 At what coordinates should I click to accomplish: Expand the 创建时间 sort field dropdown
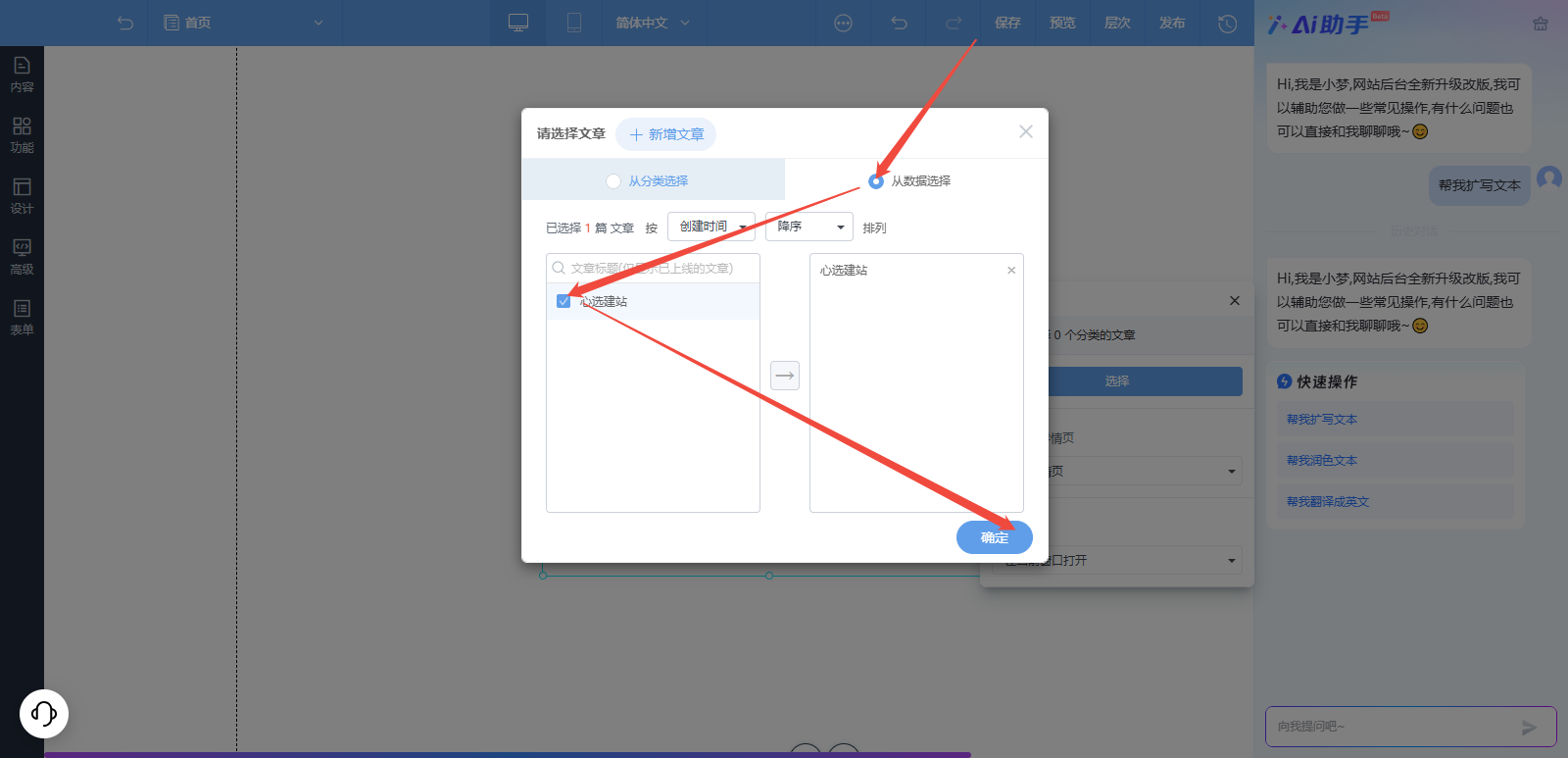(x=710, y=227)
